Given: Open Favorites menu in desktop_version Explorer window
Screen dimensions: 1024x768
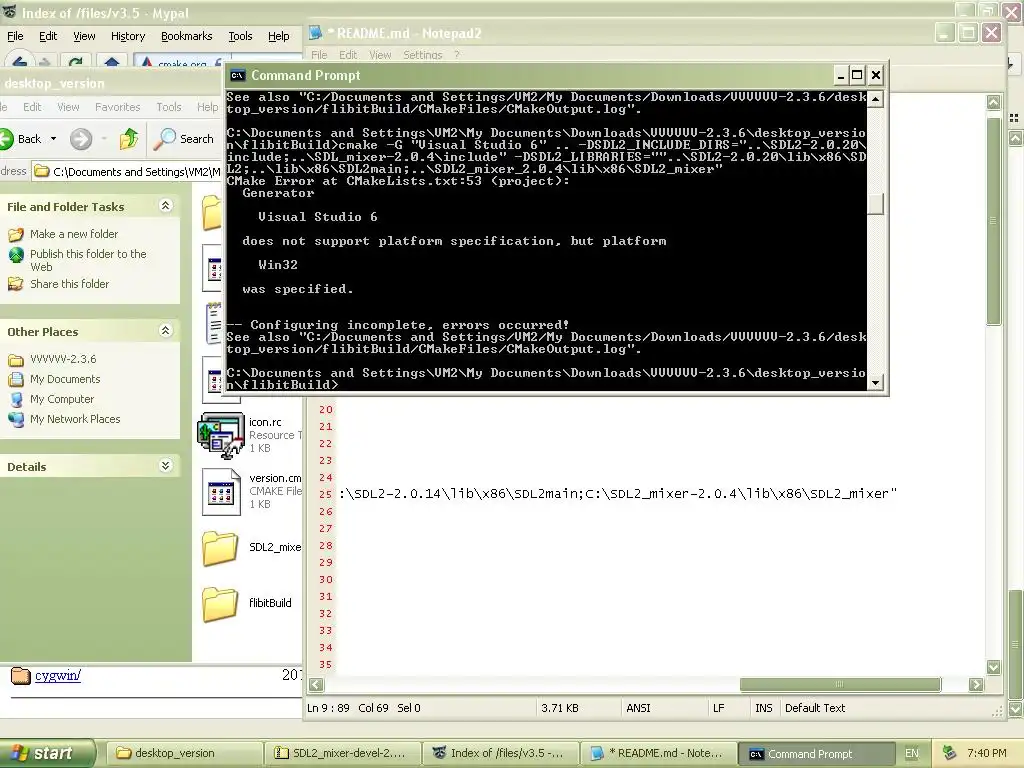Looking at the screenshot, I should pos(117,106).
